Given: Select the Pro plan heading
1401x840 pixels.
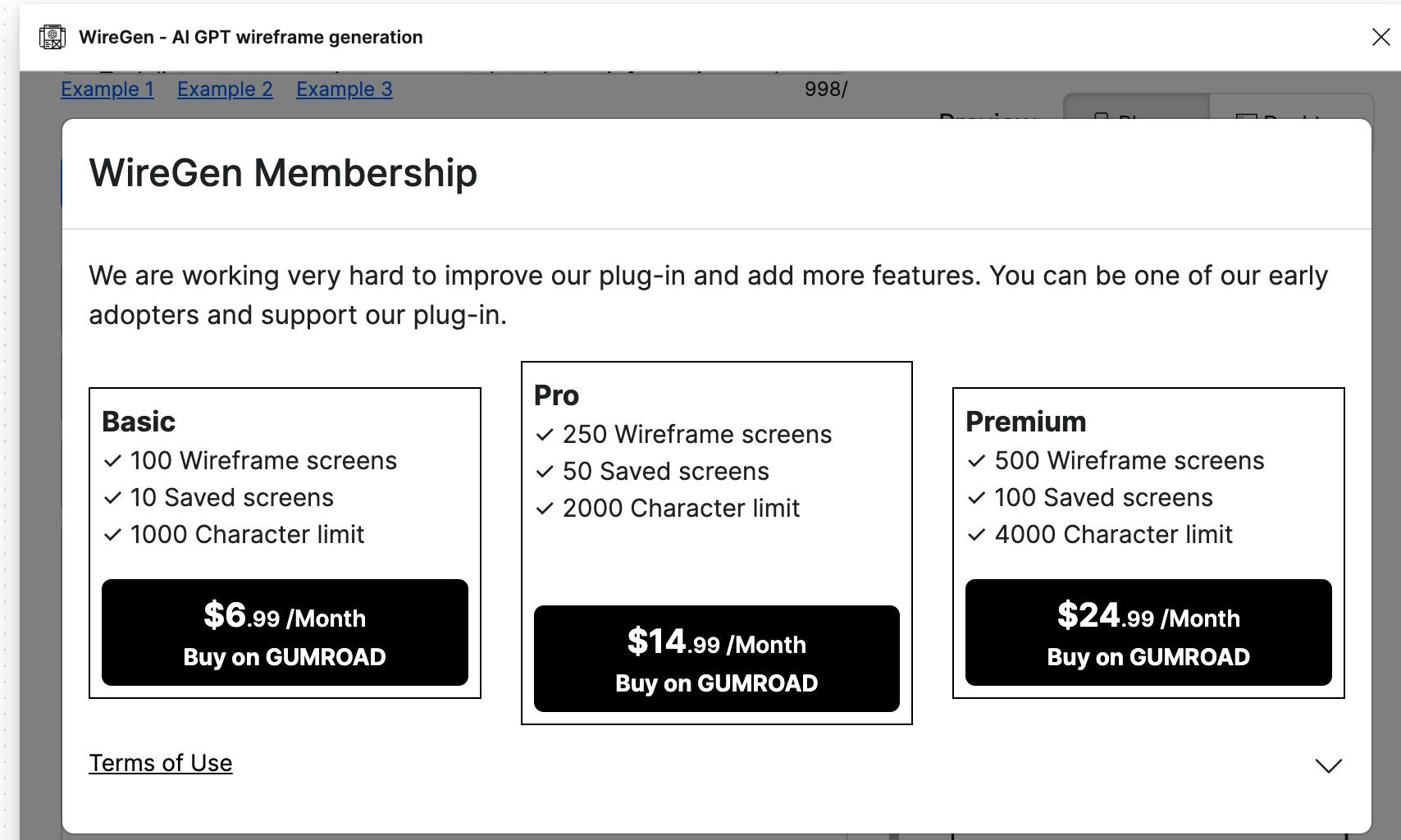Looking at the screenshot, I should click(556, 395).
